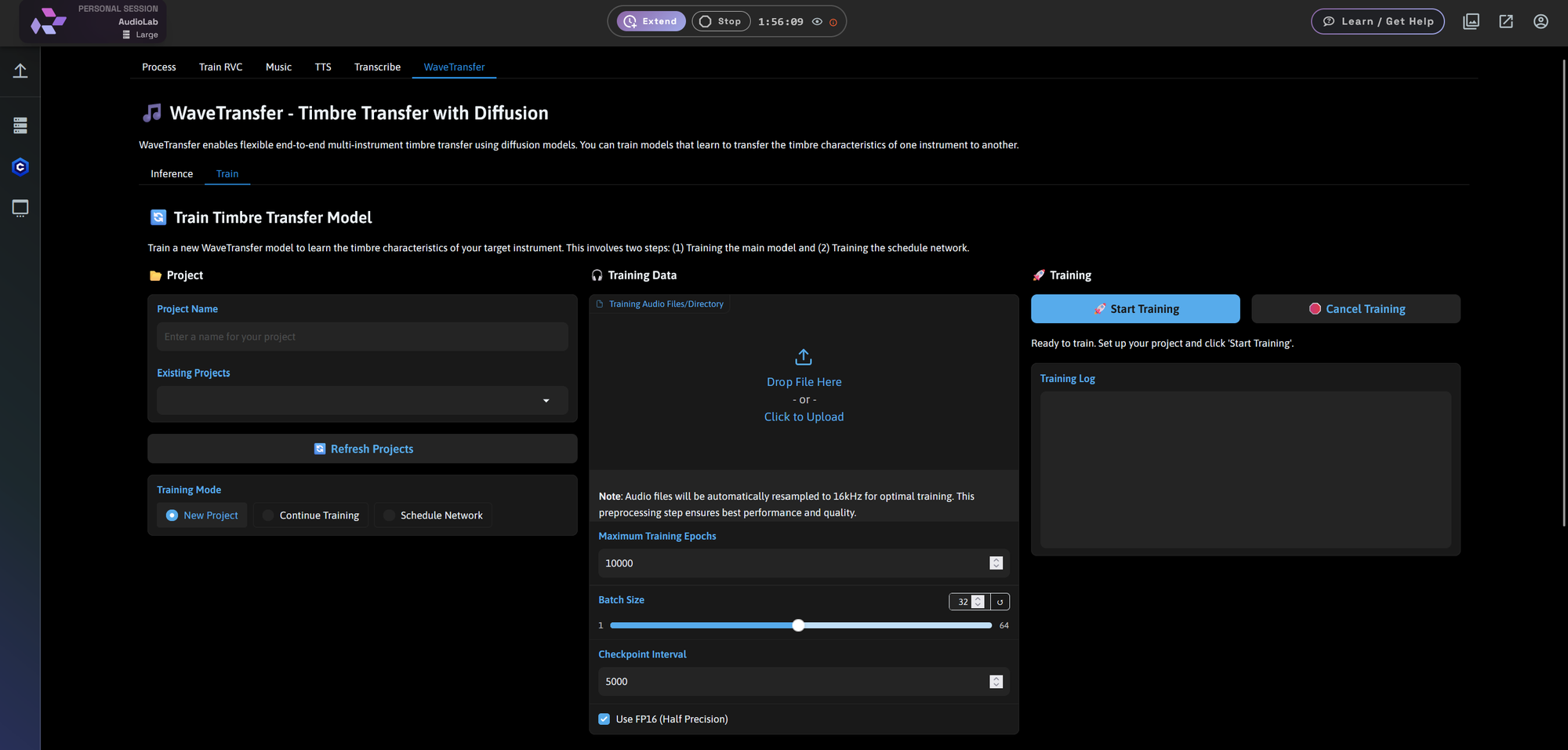Click the stepper arrows in Maximum Training Epochs

tap(996, 563)
